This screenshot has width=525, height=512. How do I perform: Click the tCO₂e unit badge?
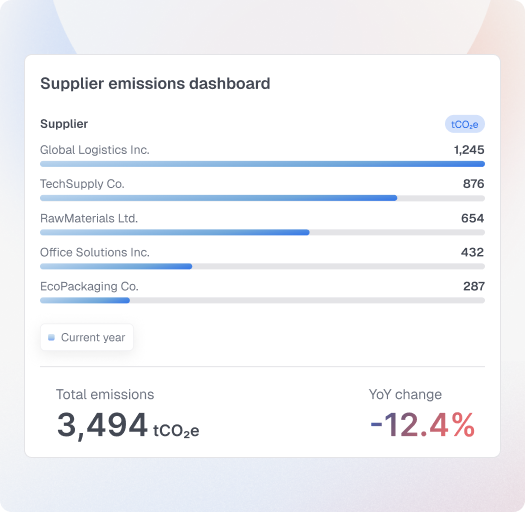coord(464,124)
